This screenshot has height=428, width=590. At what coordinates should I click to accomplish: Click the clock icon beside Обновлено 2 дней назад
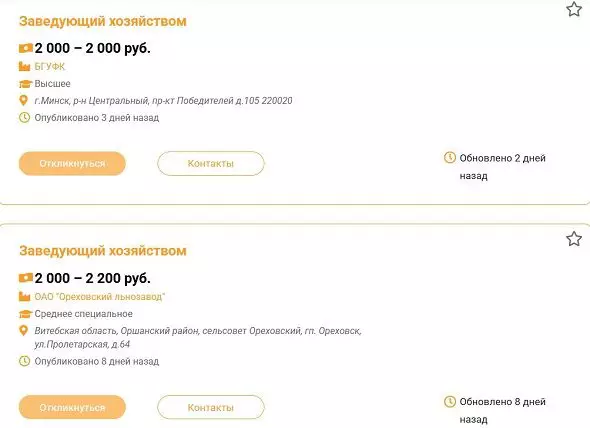click(450, 157)
